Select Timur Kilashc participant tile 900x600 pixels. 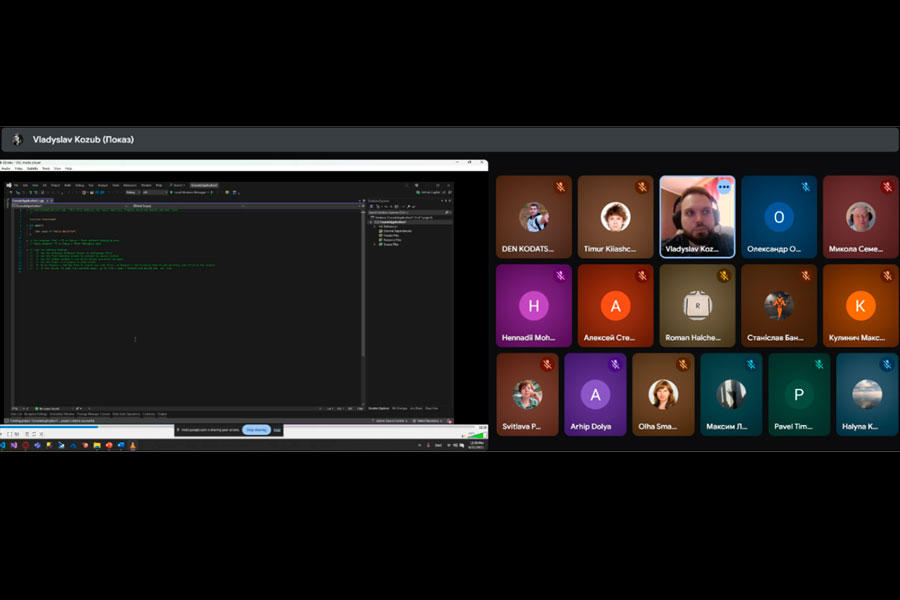(x=615, y=217)
